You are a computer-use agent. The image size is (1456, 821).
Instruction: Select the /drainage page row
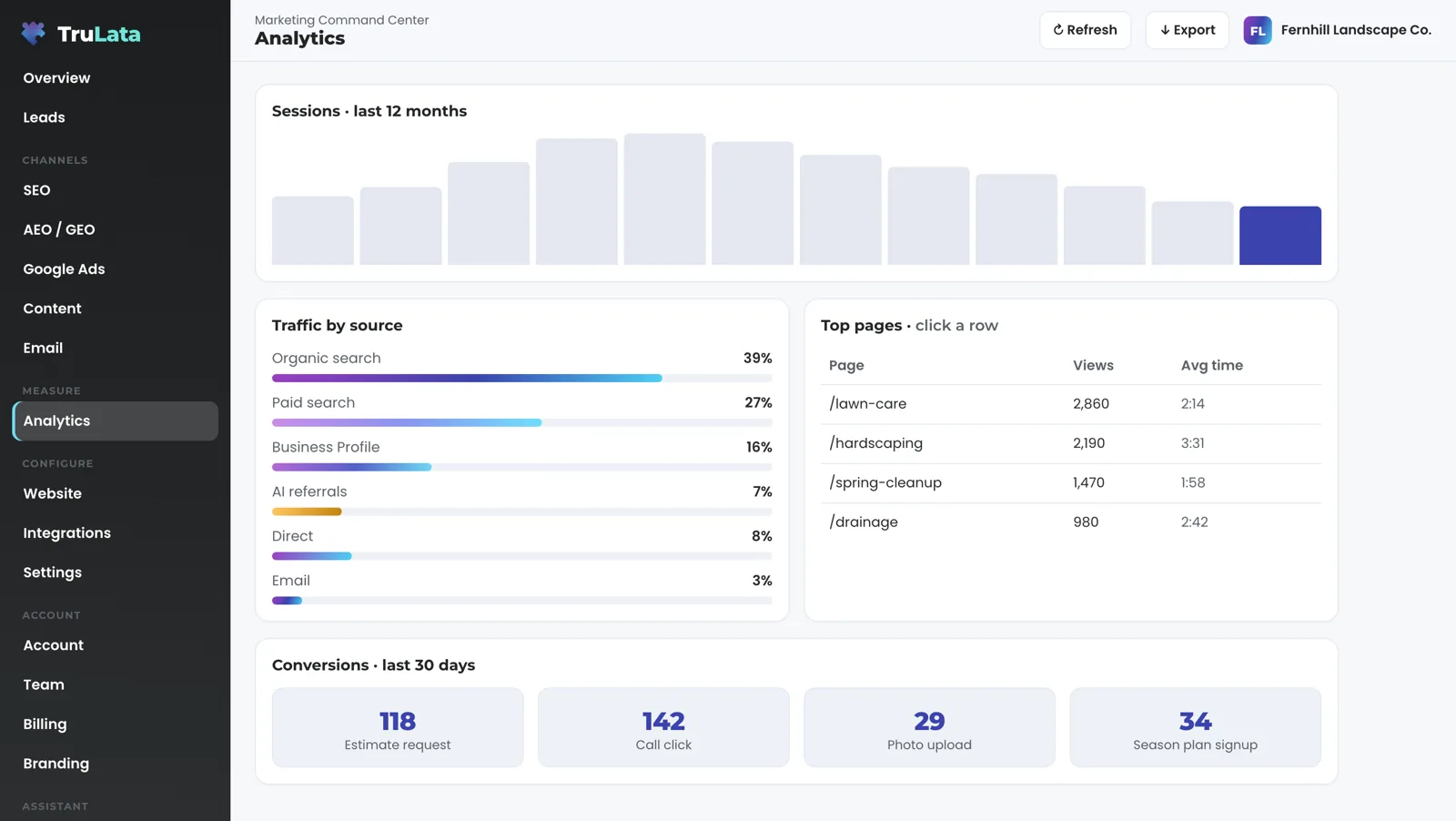1071,522
